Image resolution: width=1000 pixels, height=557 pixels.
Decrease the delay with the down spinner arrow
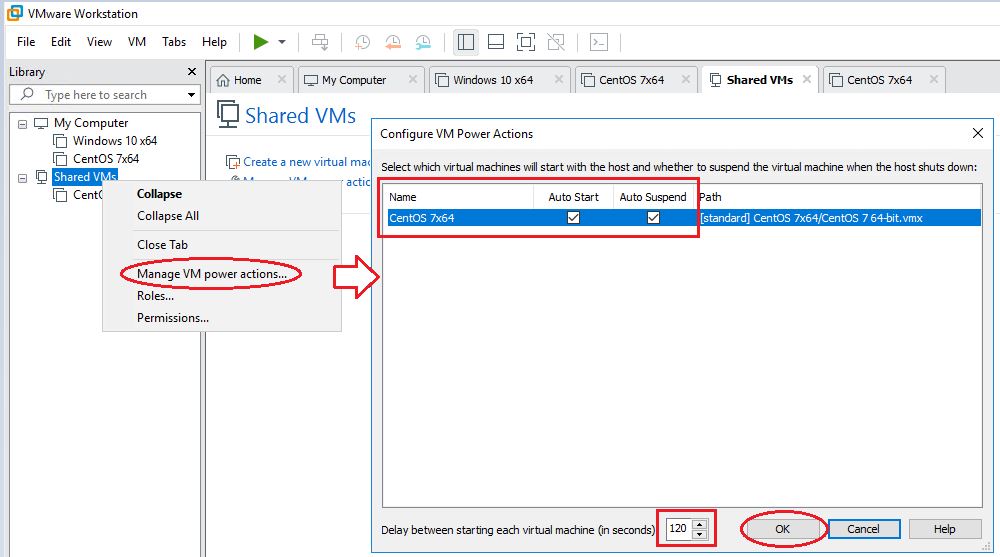pos(700,534)
